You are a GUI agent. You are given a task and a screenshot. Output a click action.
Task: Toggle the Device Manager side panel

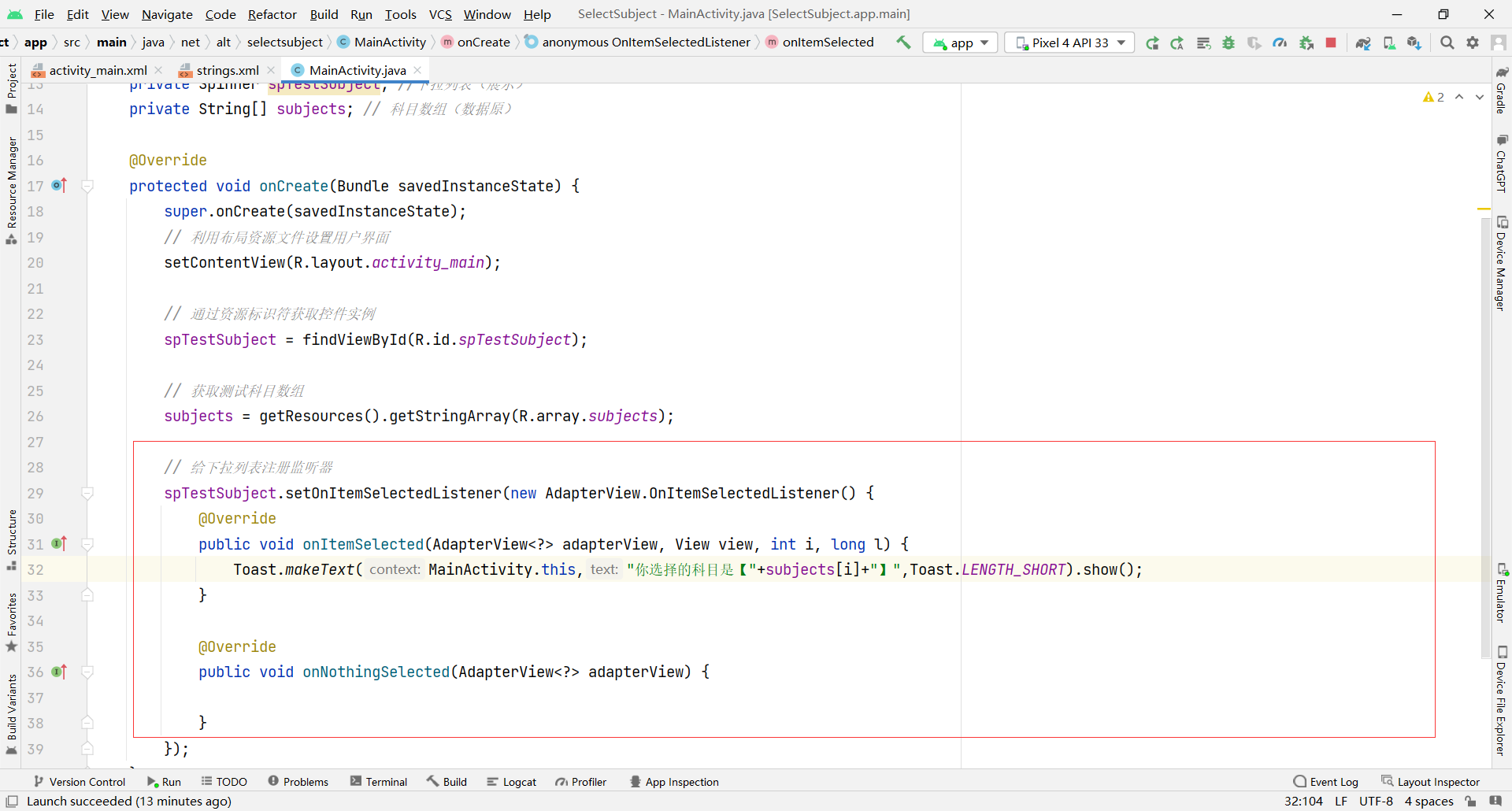click(x=1501, y=264)
